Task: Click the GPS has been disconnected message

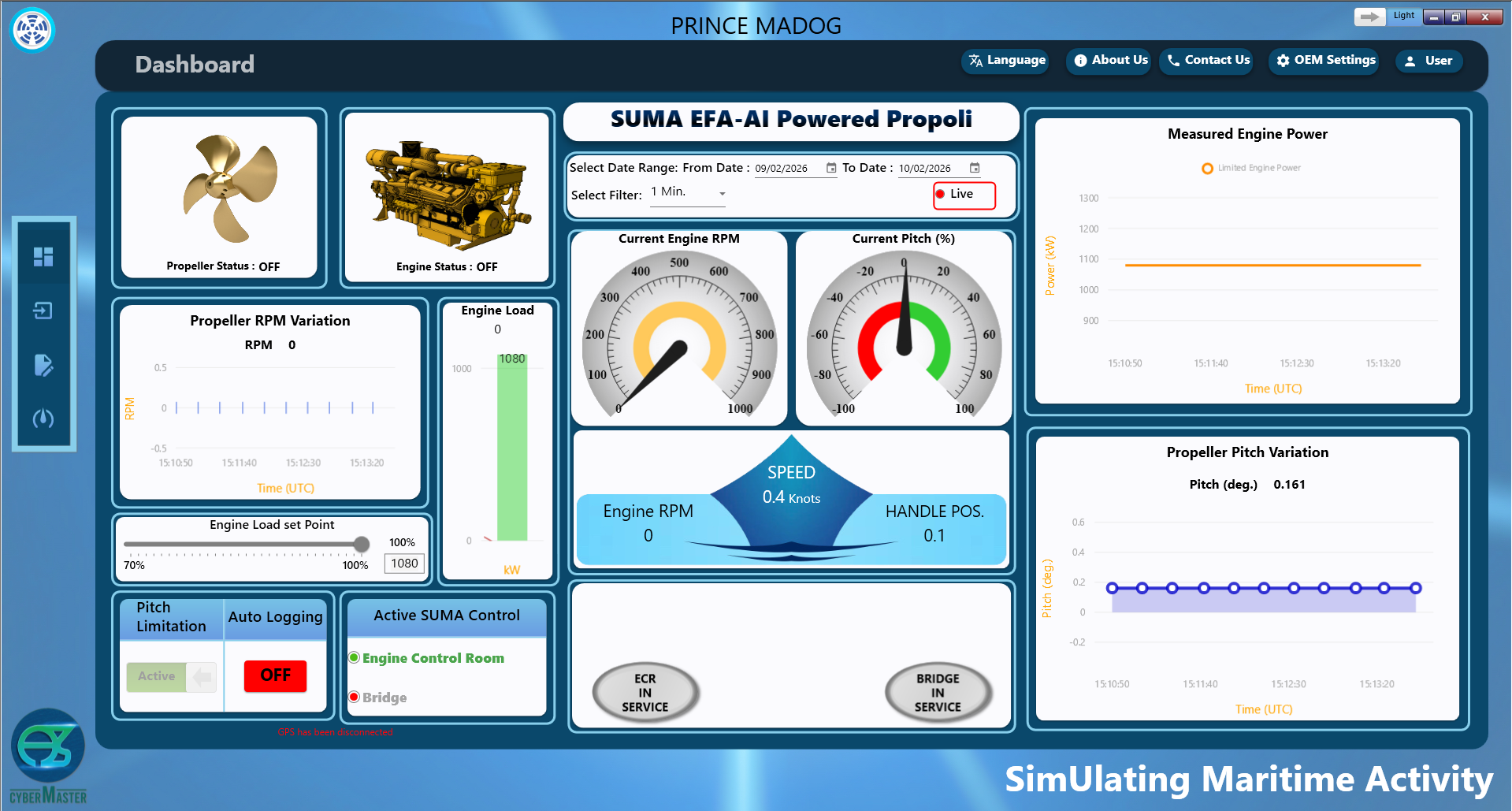Action: pyautogui.click(x=335, y=732)
